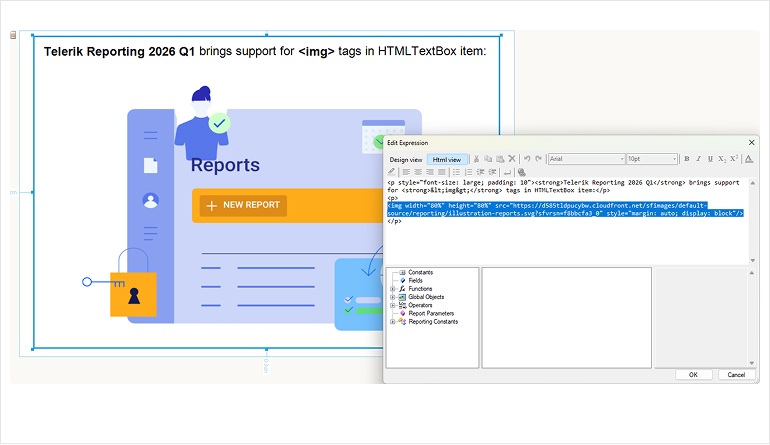Insert a bulleted list
This screenshot has width=770, height=445.
(456, 172)
